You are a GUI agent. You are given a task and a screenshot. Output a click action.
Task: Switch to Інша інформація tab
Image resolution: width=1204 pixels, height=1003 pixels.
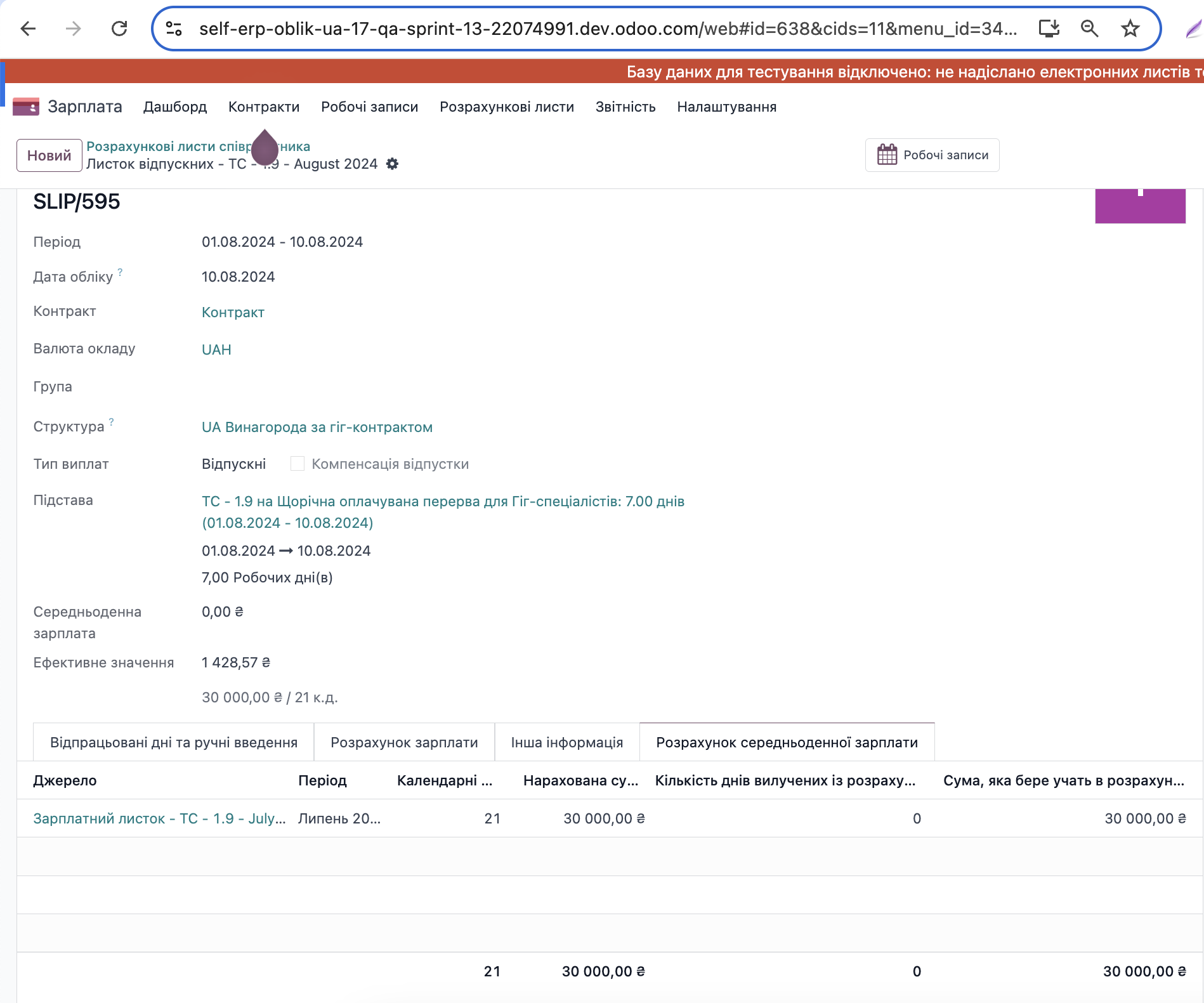566,742
